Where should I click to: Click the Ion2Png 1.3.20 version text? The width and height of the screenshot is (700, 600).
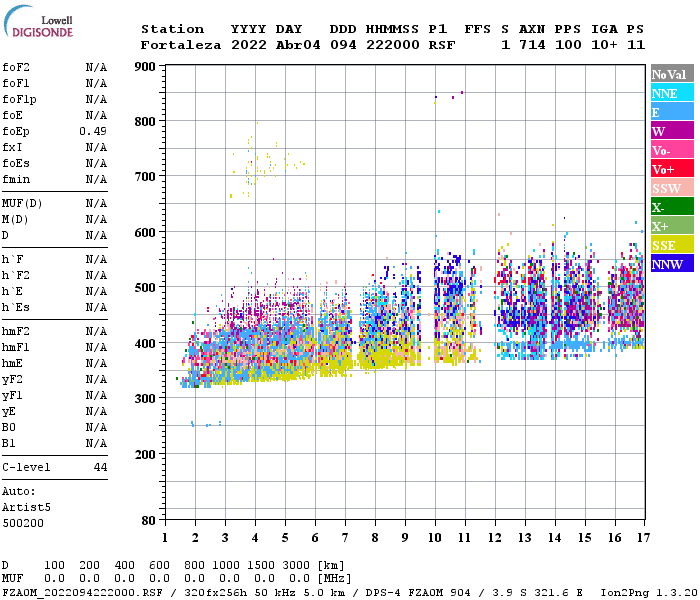pos(649,593)
